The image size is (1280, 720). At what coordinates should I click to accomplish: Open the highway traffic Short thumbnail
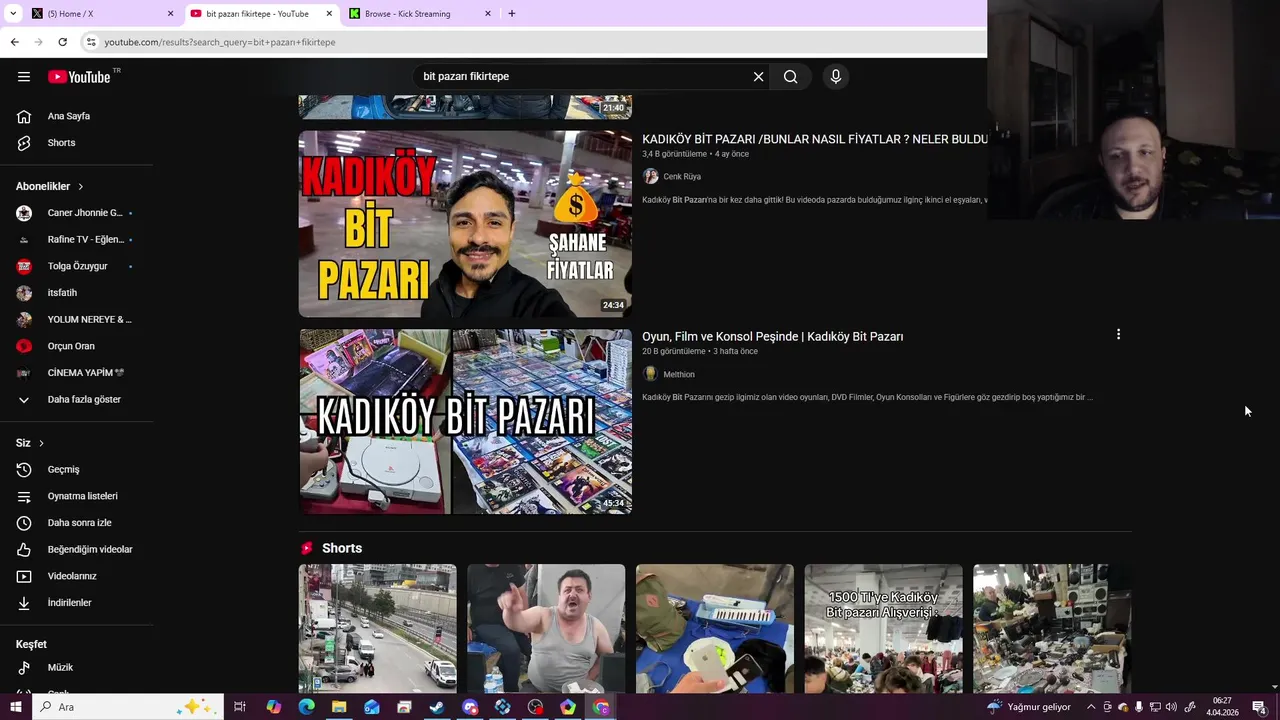click(x=378, y=629)
